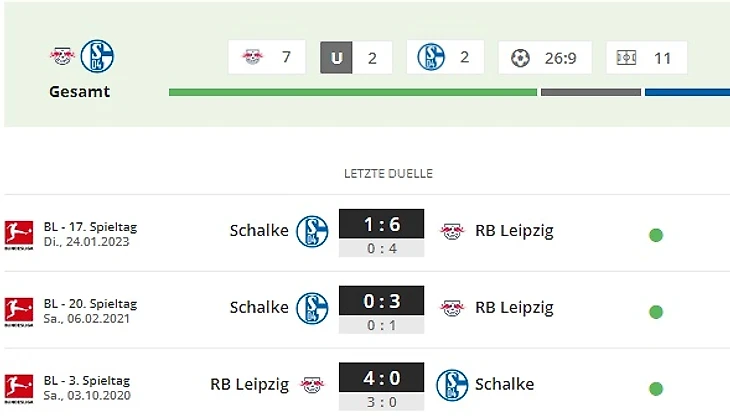The height and width of the screenshot is (416, 730).
Task: Click the football goals icon showing 26:9
Action: (520, 58)
